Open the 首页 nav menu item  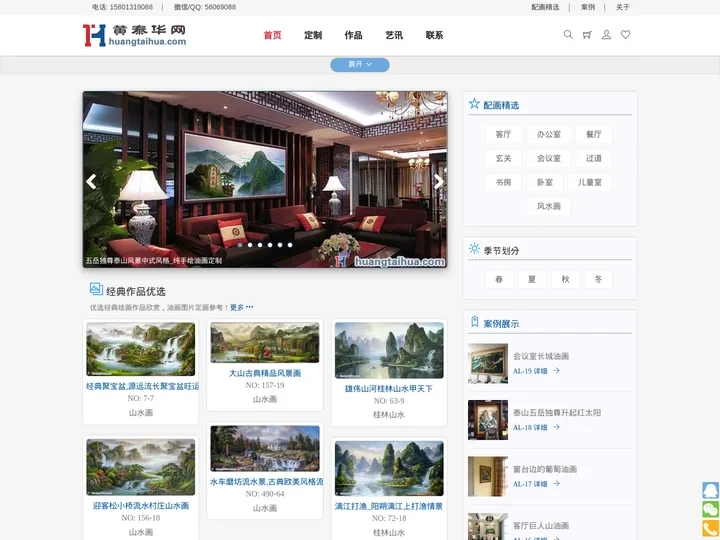[272, 35]
